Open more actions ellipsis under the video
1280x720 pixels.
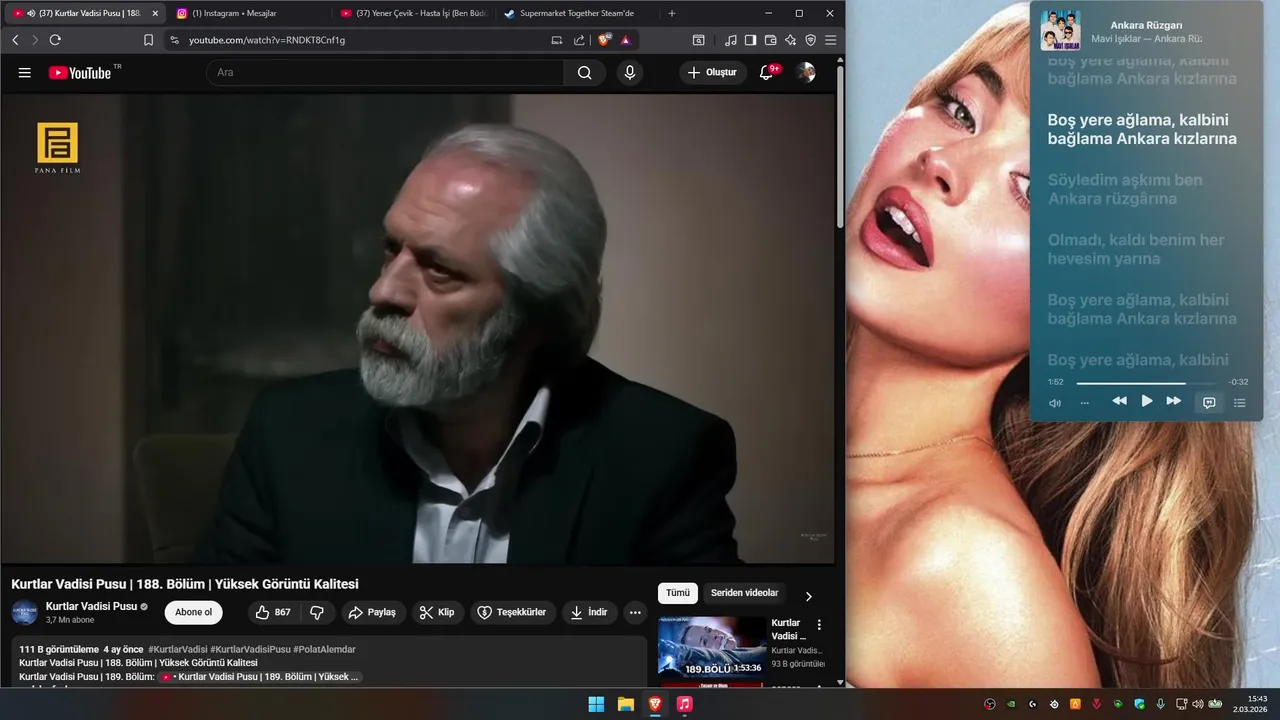635,612
